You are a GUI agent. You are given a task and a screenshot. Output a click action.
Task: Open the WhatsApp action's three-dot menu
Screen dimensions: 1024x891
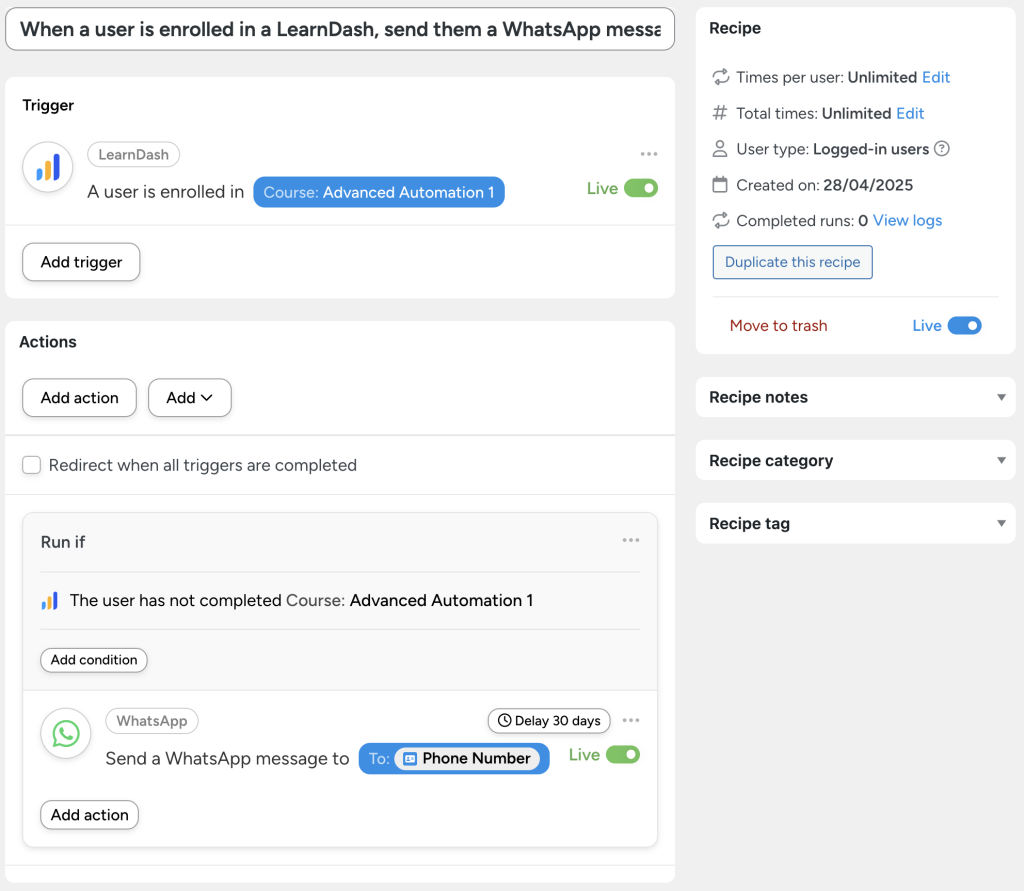pyautogui.click(x=631, y=720)
